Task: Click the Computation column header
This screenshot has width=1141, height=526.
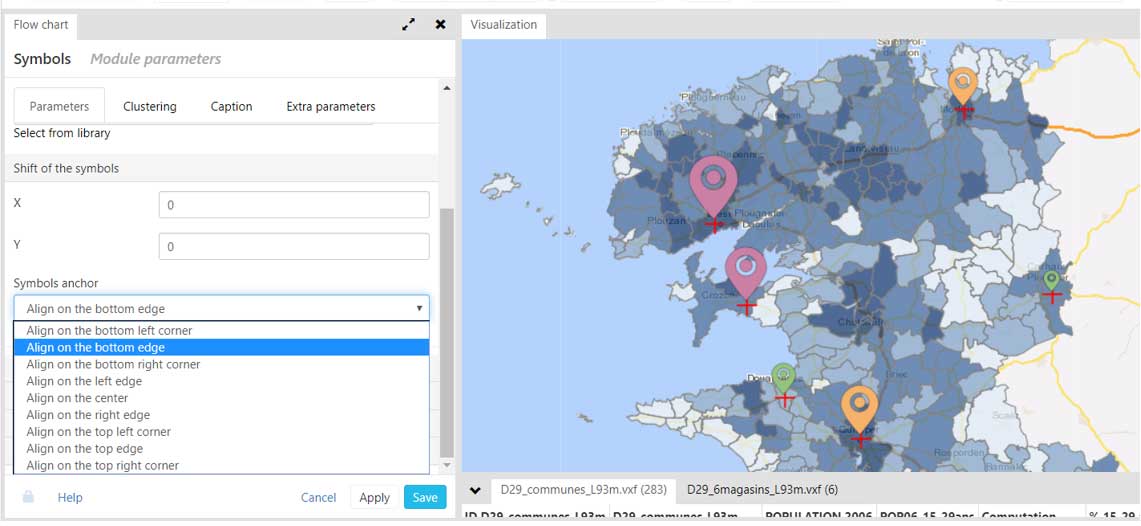Action: pos(1031,515)
